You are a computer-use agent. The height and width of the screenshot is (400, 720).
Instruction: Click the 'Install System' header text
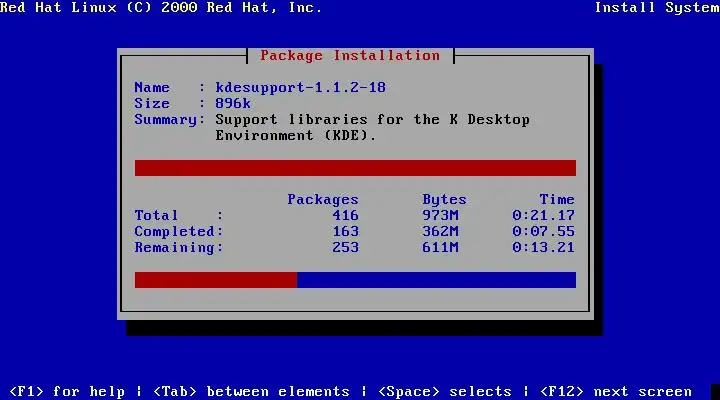(657, 8)
